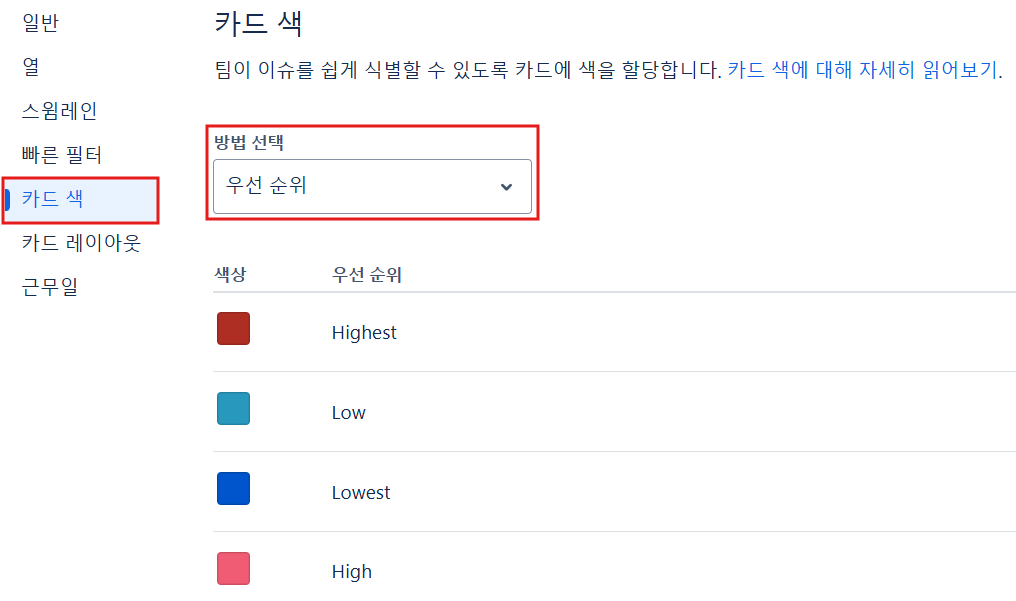The image size is (1016, 601).
Task: Click the chevron arrow in the 방법 선택 box
Action: [507, 187]
